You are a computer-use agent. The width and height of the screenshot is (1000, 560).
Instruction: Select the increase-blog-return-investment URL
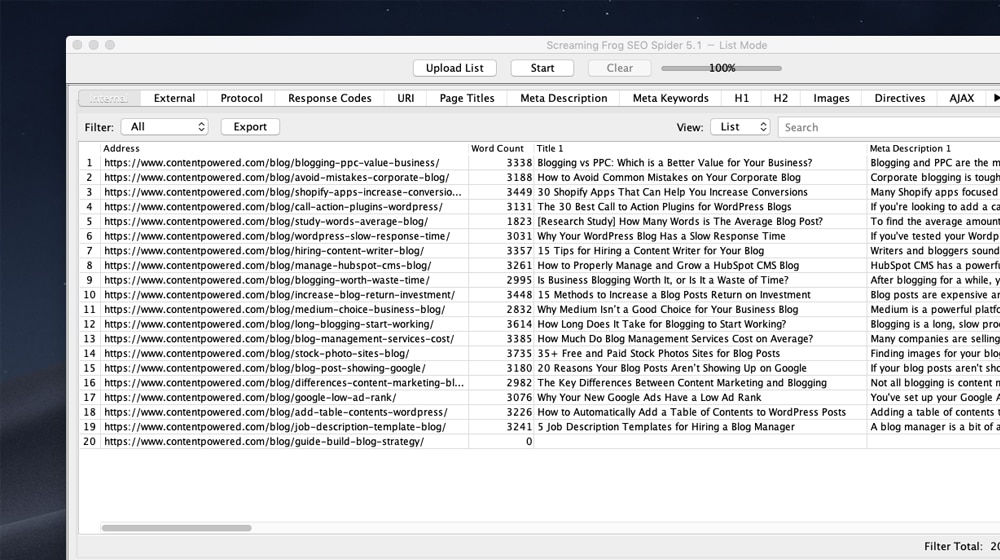(279, 295)
